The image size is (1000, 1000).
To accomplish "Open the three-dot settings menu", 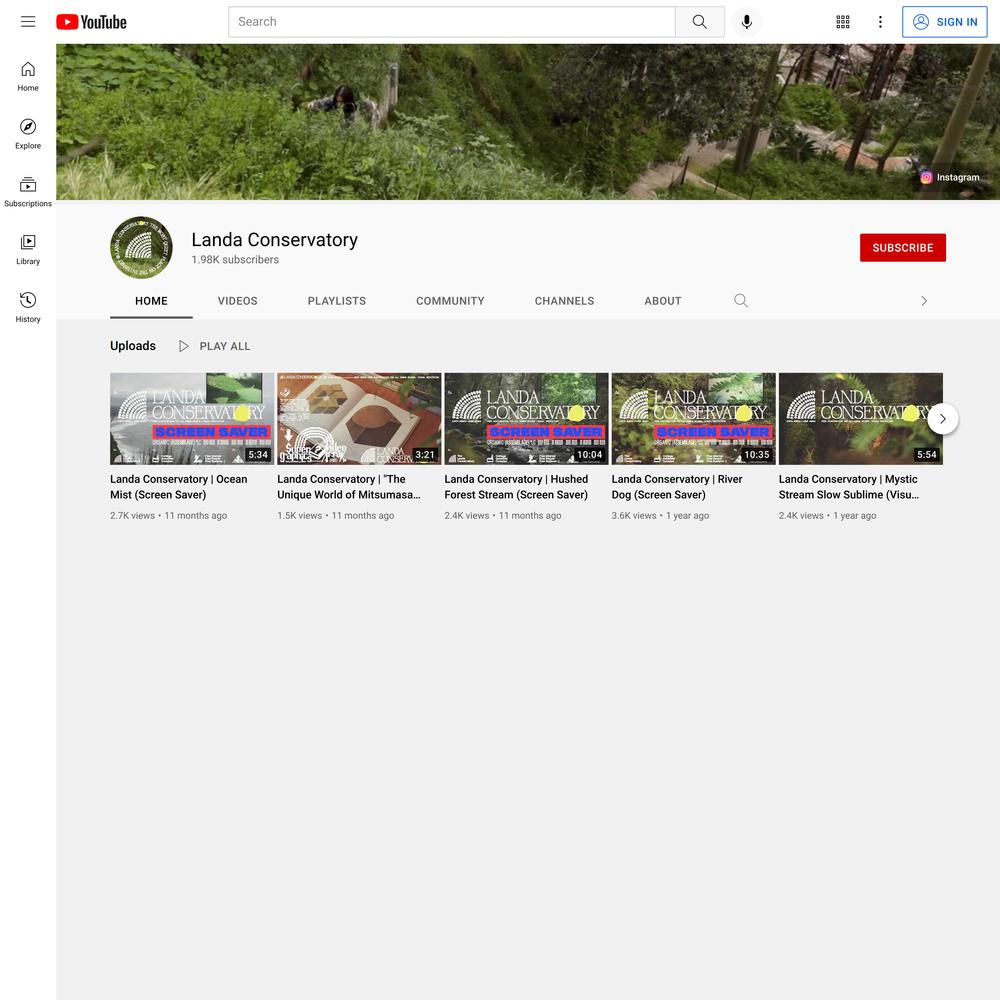I will pos(880,22).
